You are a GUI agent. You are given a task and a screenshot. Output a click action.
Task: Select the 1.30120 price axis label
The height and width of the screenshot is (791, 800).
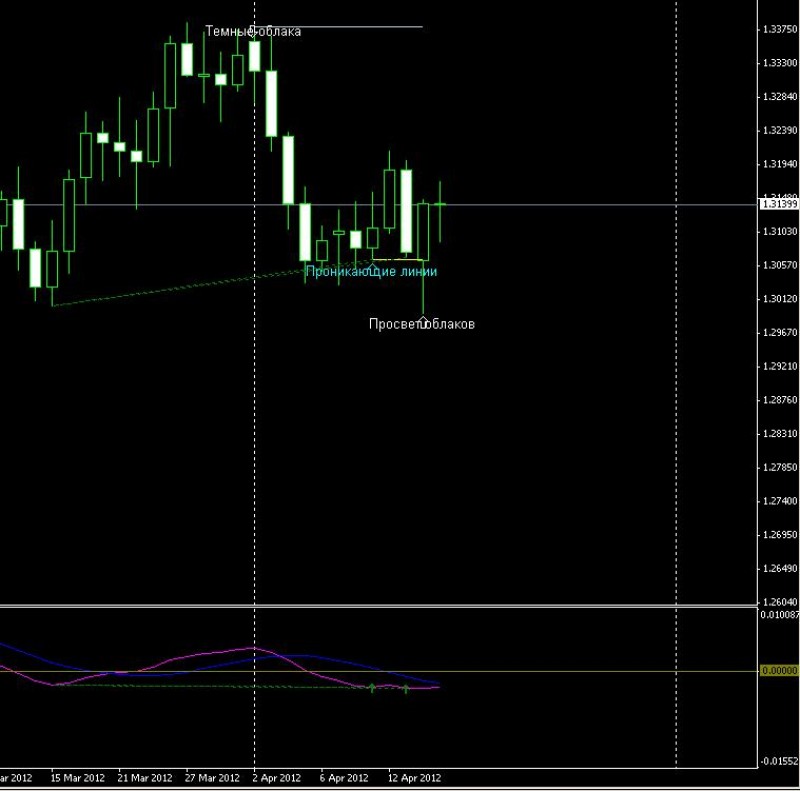click(778, 299)
